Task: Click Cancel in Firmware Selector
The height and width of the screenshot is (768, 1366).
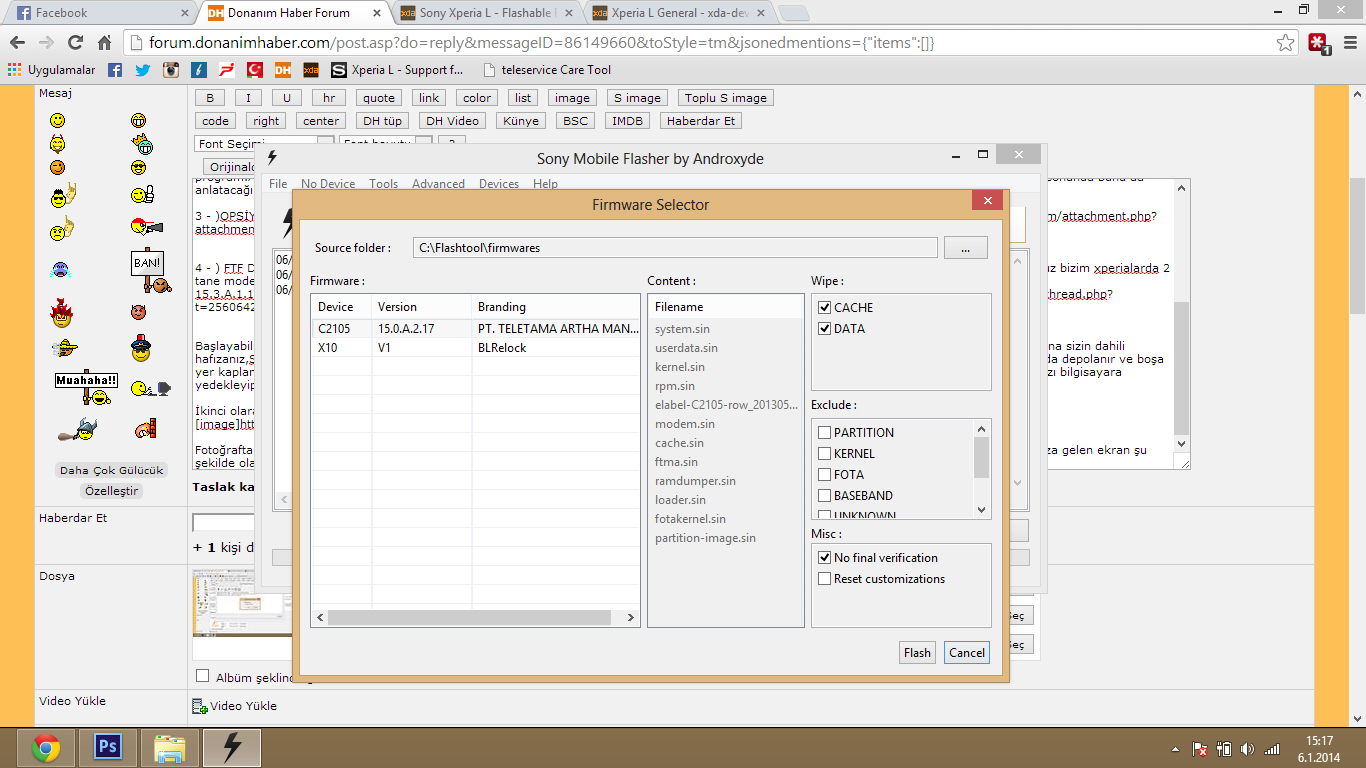Action: coord(967,653)
